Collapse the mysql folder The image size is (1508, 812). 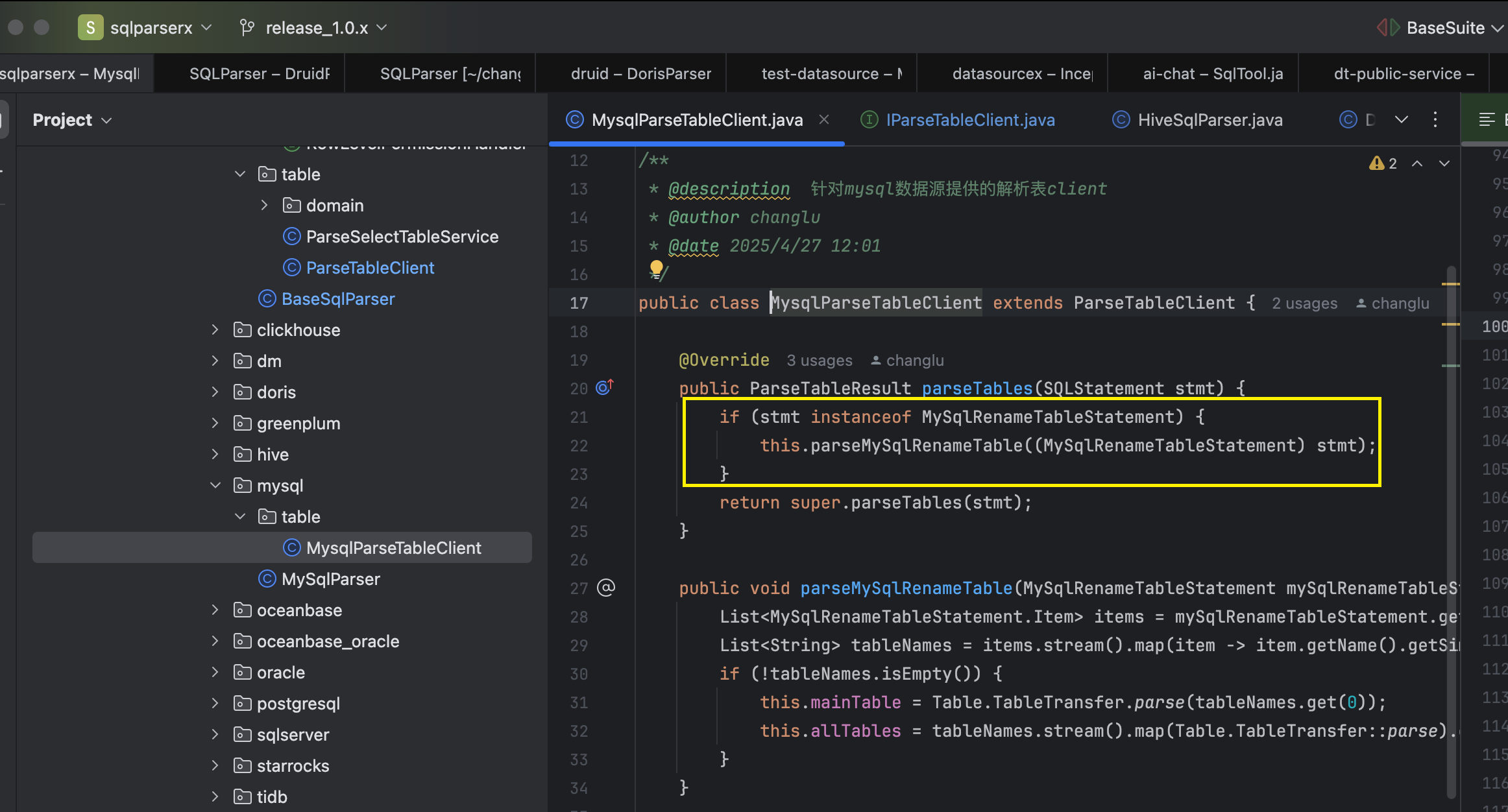215,485
